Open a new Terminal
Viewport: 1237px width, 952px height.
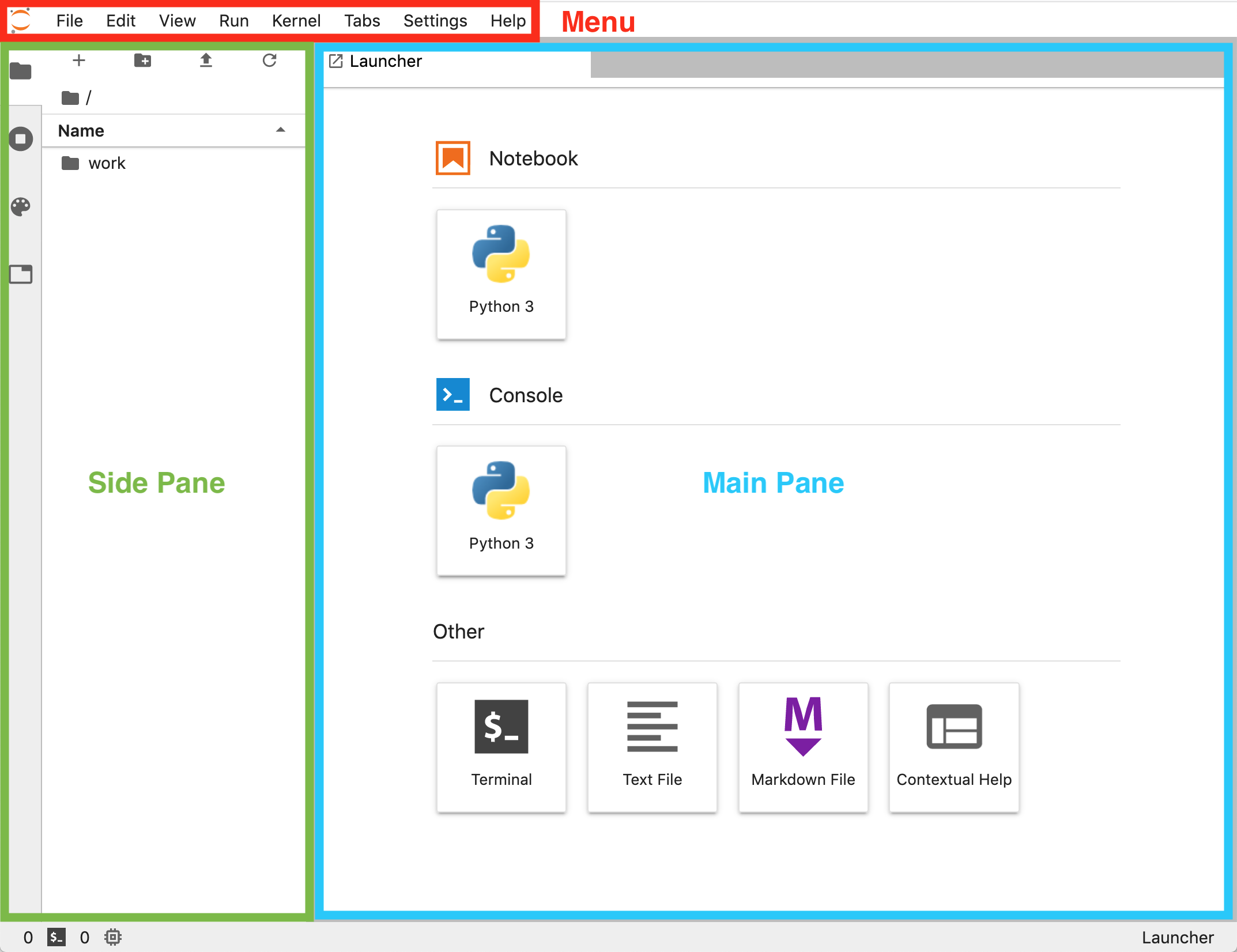pyautogui.click(x=501, y=747)
